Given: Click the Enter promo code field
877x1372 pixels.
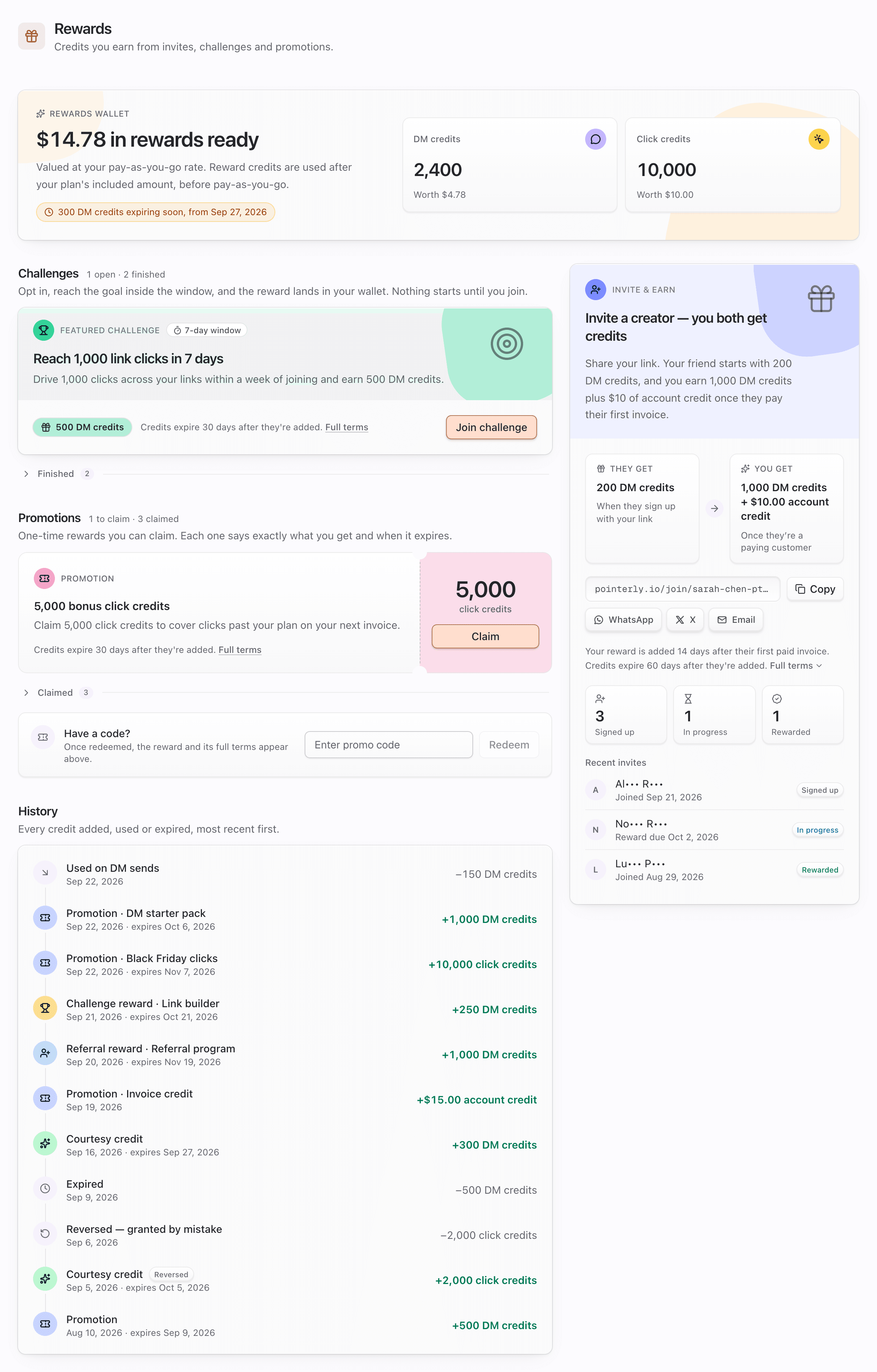Looking at the screenshot, I should (388, 745).
